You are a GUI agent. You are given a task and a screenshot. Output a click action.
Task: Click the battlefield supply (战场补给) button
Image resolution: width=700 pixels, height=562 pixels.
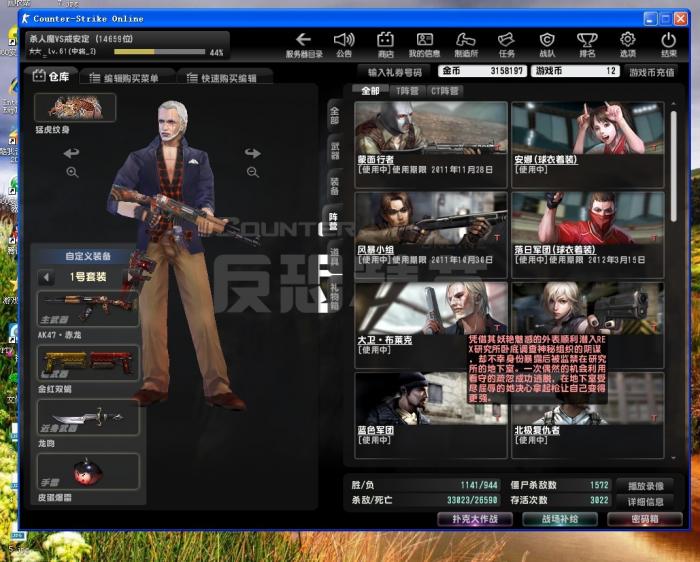(x=560, y=519)
